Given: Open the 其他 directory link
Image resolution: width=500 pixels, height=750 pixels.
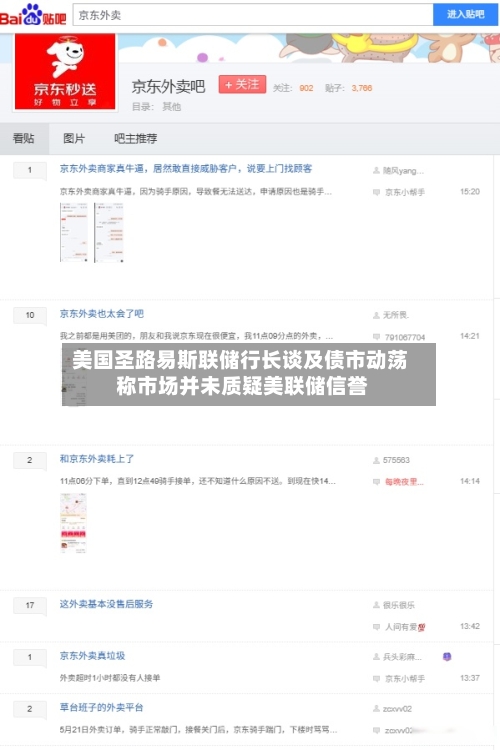Looking at the screenshot, I should point(171,107).
